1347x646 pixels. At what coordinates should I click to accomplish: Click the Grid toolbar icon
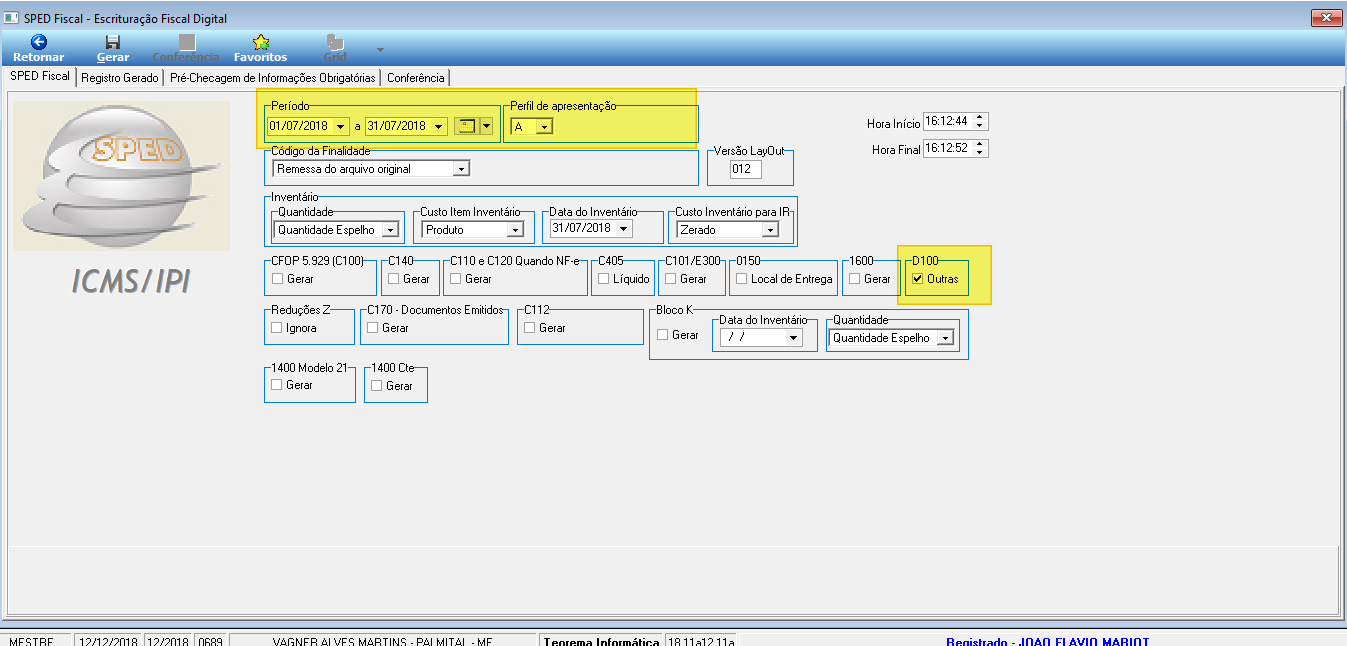335,42
